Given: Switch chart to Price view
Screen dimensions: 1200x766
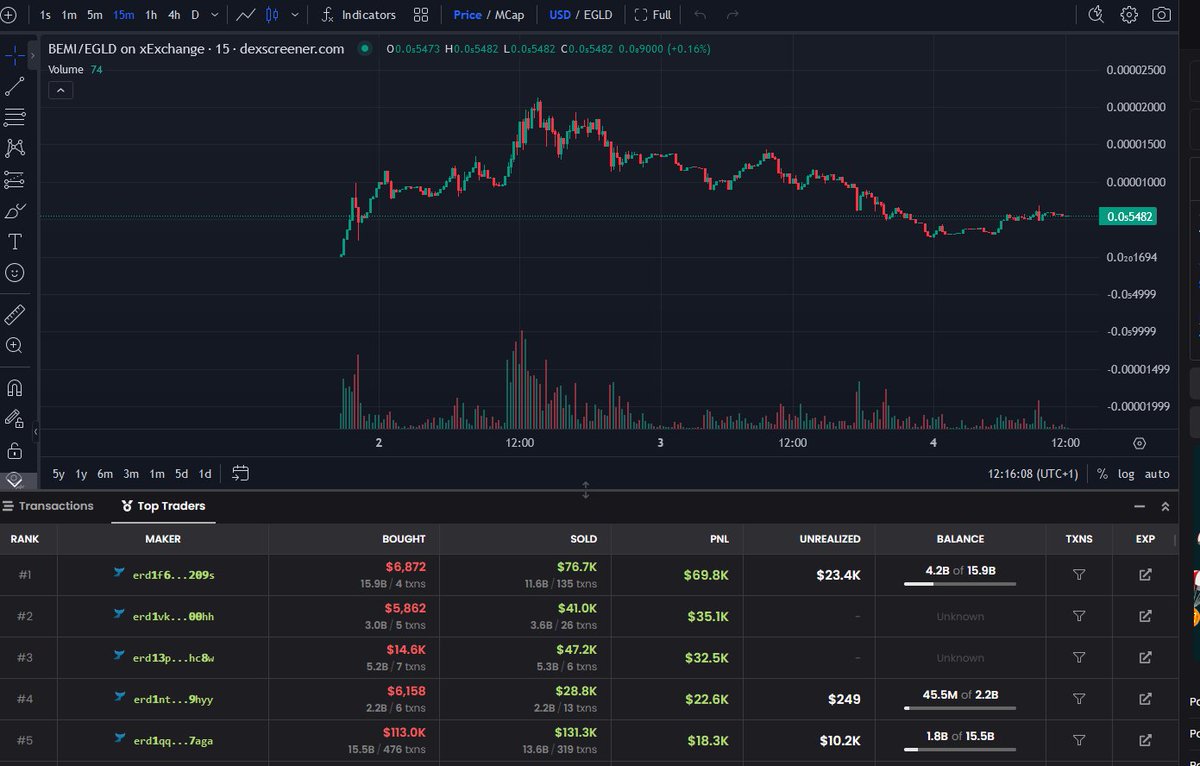Looking at the screenshot, I should click(x=467, y=15).
